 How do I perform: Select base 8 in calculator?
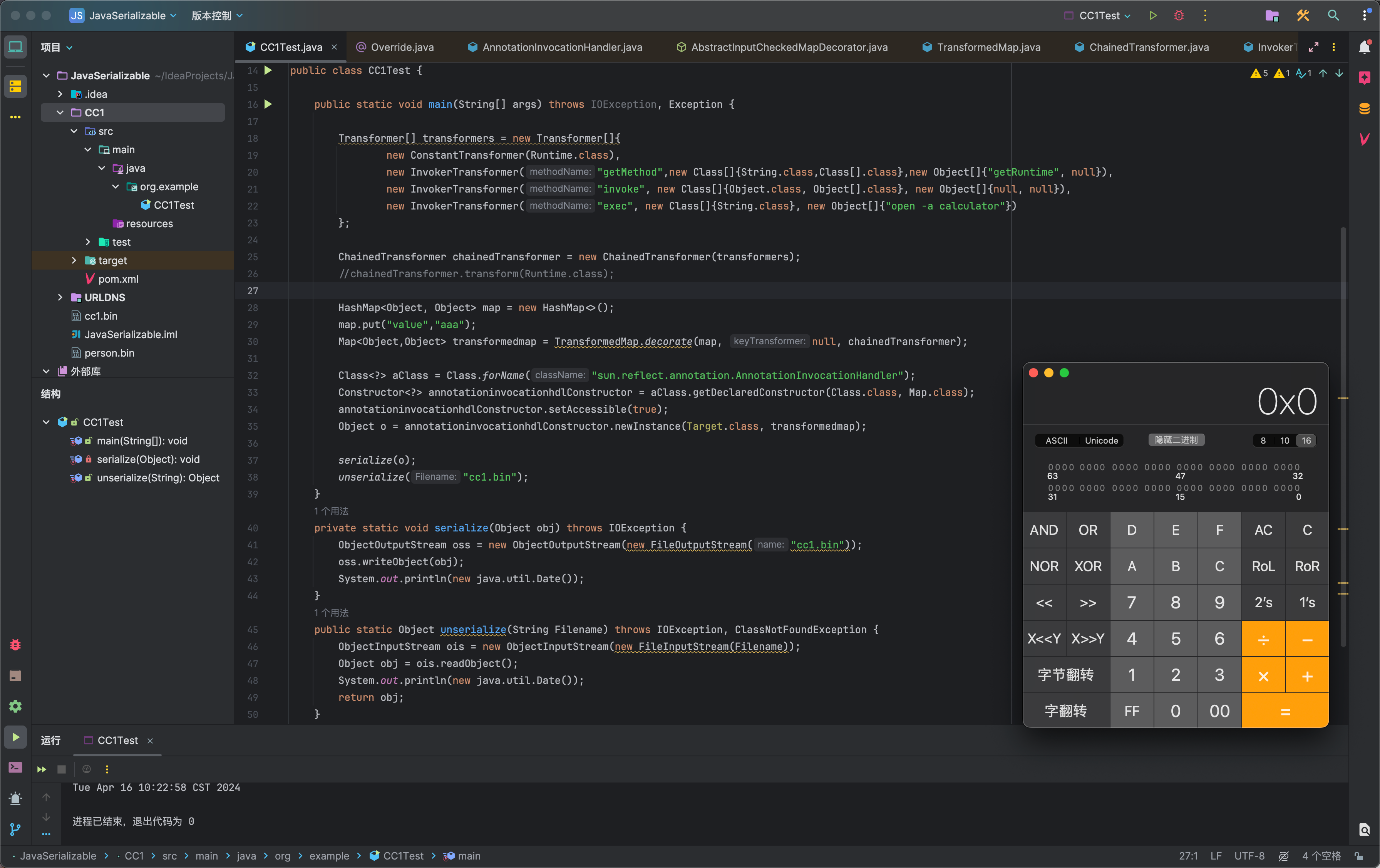1263,440
